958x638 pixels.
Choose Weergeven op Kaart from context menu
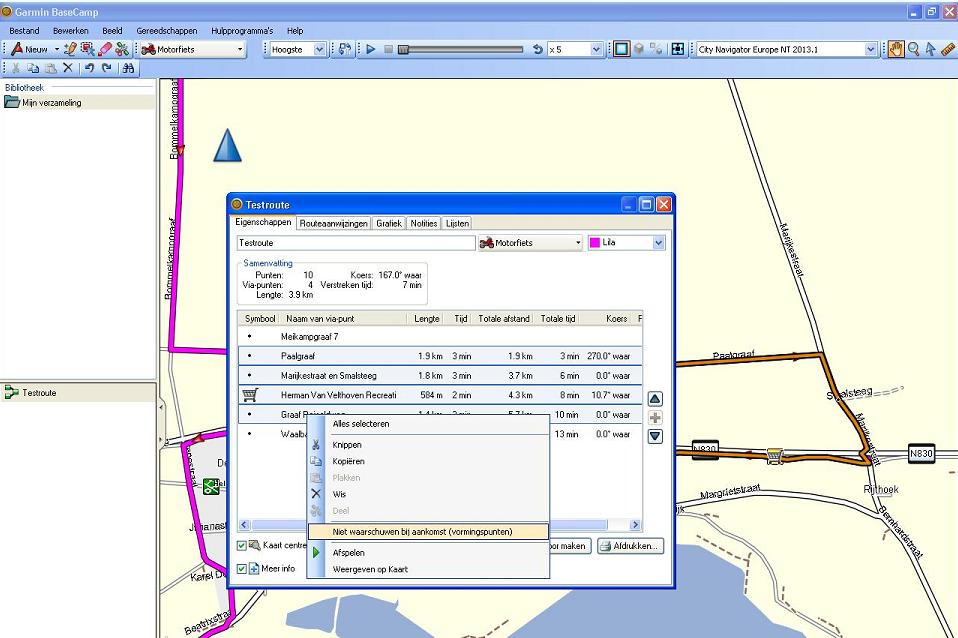pos(428,570)
